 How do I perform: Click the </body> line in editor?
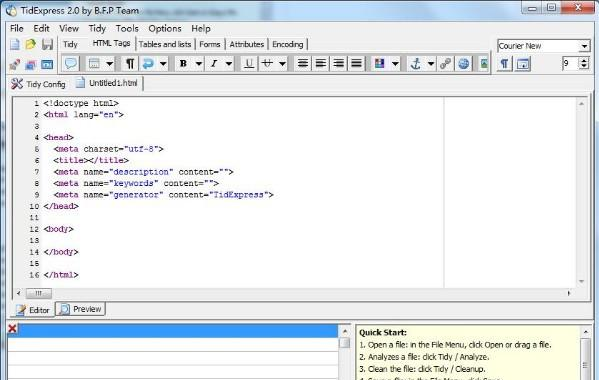[61, 252]
